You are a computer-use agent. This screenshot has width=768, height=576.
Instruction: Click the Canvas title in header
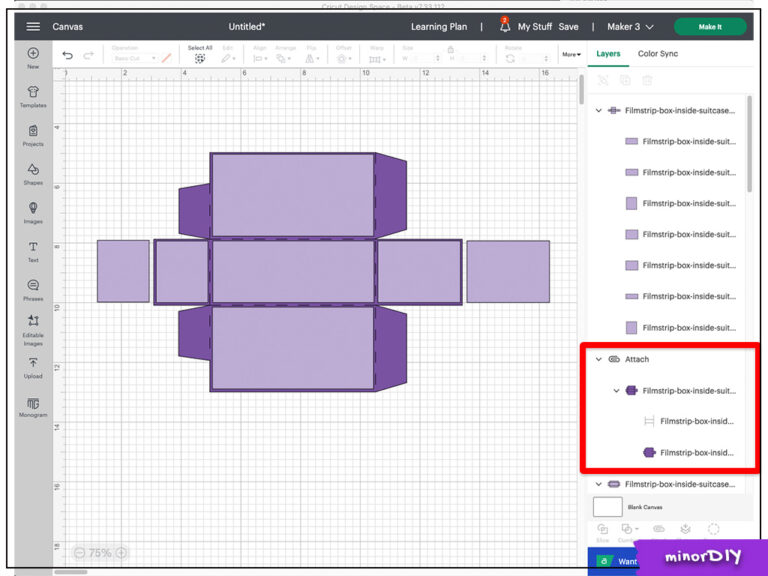[68, 26]
